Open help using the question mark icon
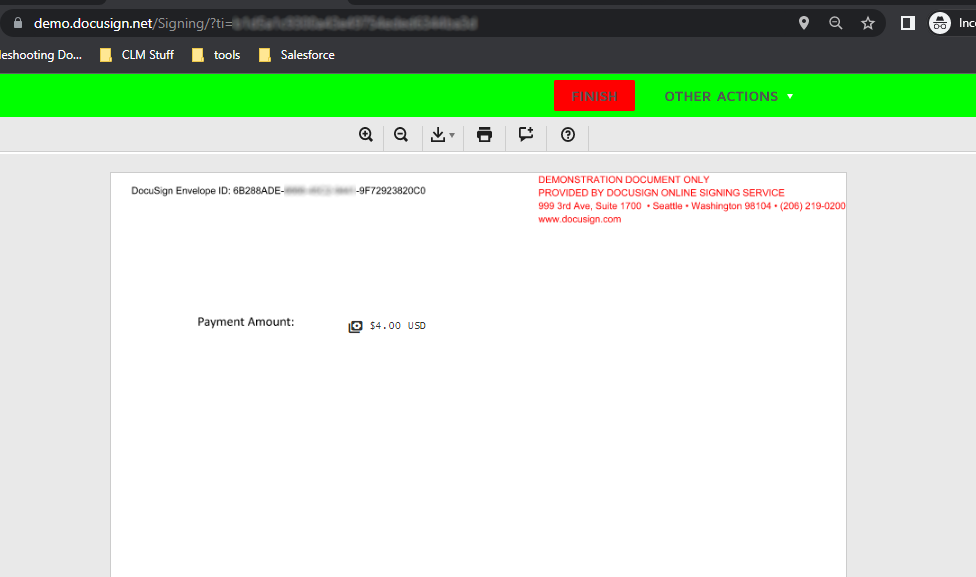Screen dimensions: 976x577 point(568,134)
